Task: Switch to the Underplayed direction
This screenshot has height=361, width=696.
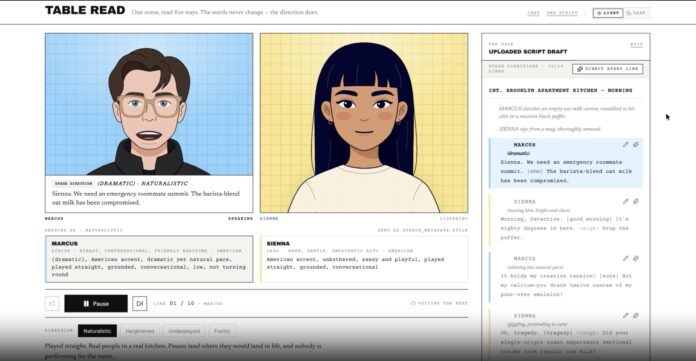Action: tap(184, 331)
